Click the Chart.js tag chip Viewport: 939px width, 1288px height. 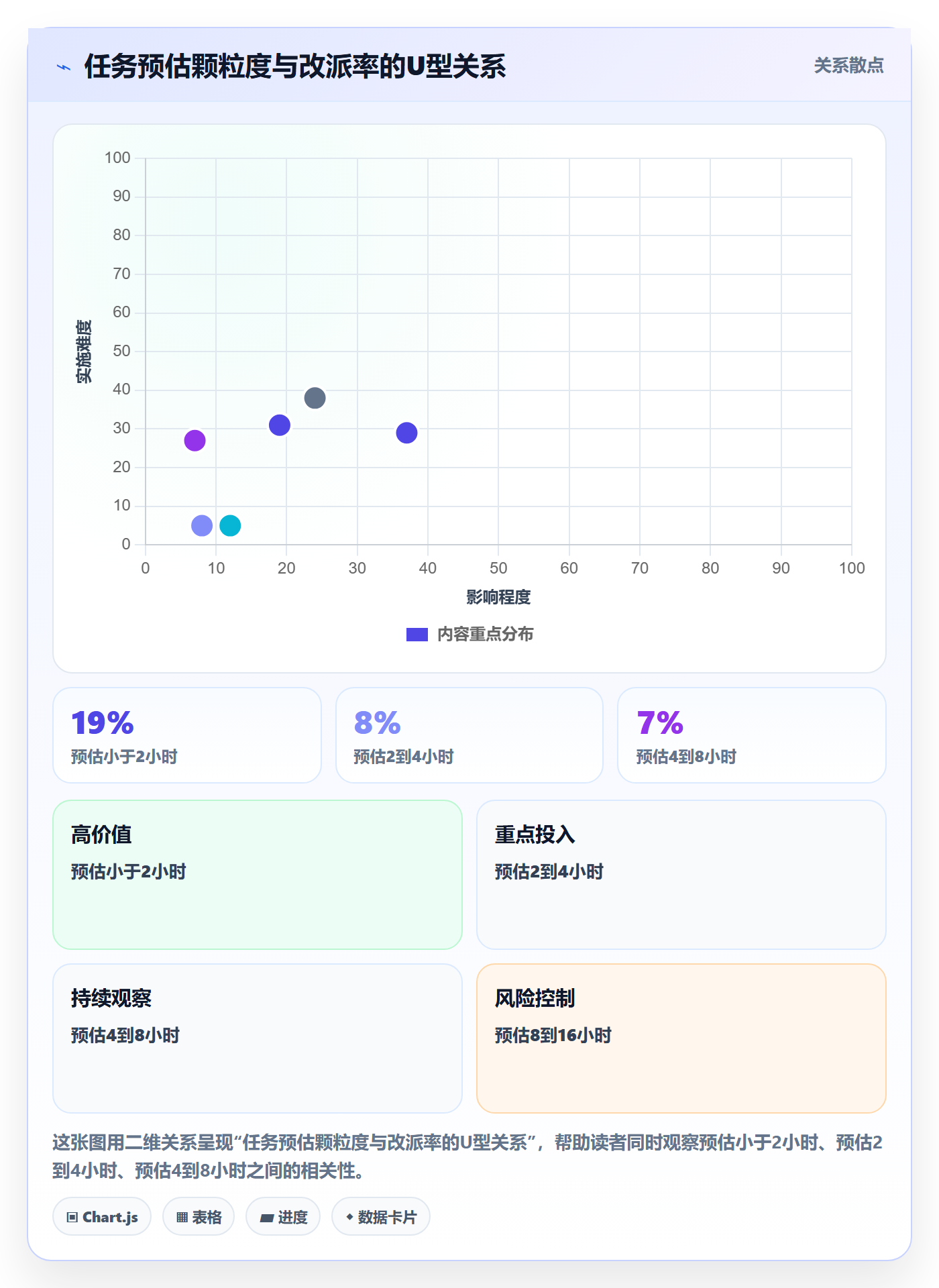point(102,1216)
